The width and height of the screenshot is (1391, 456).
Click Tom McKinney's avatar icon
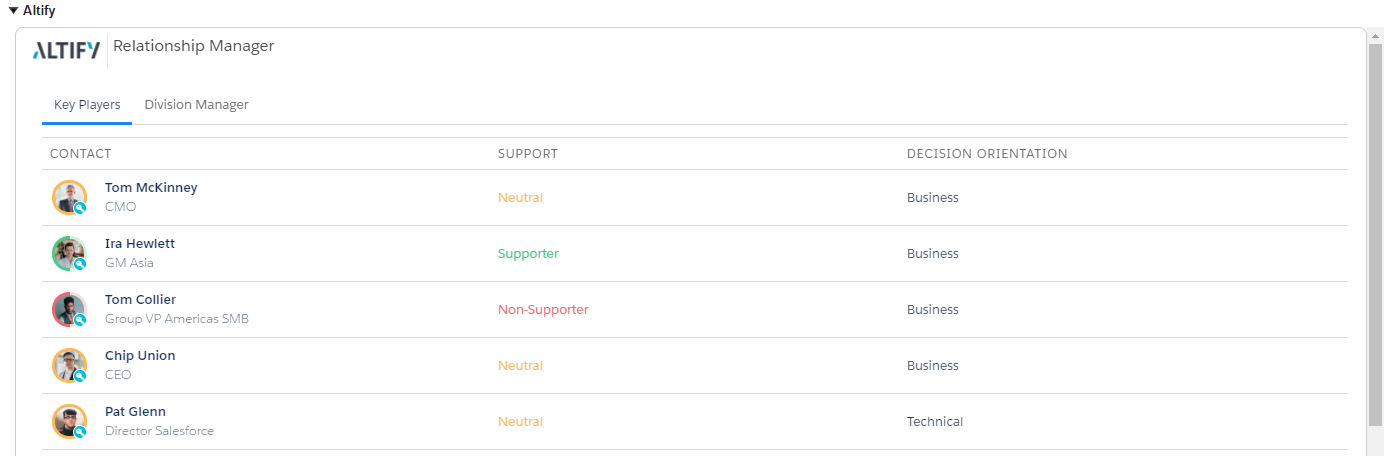point(69,197)
